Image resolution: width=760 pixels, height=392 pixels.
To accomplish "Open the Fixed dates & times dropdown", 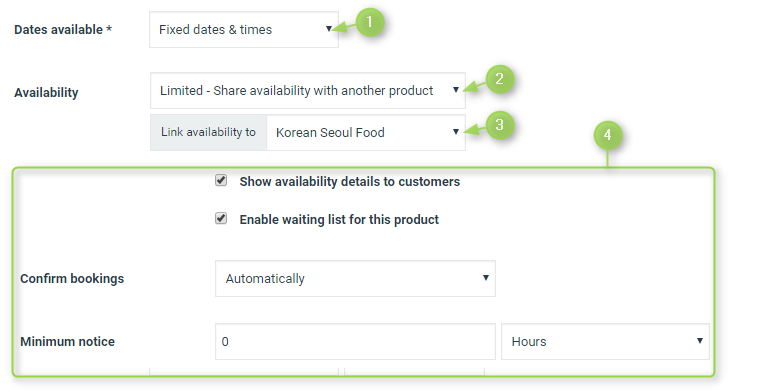I will click(244, 30).
